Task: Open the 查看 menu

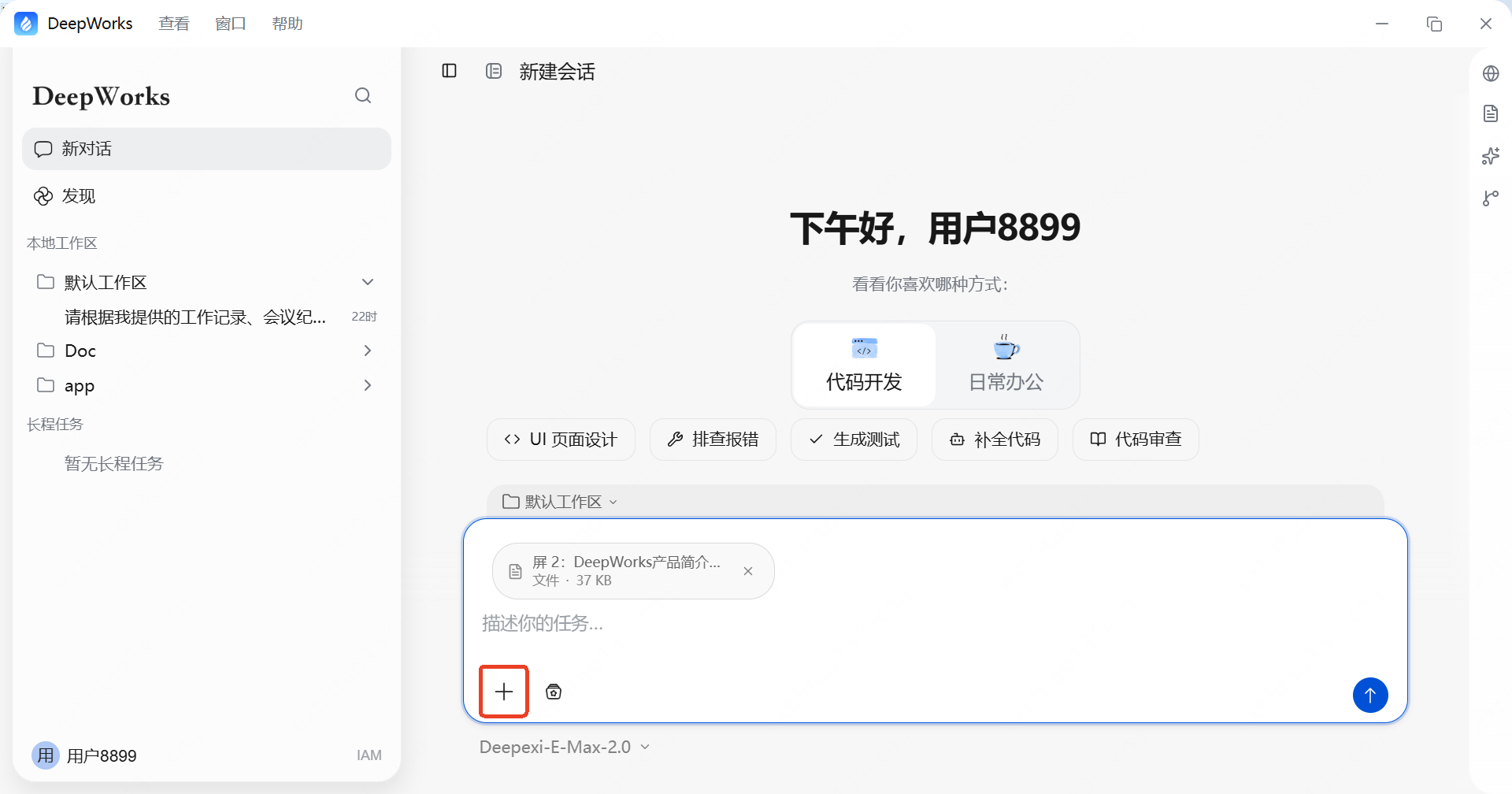Action: click(x=174, y=24)
